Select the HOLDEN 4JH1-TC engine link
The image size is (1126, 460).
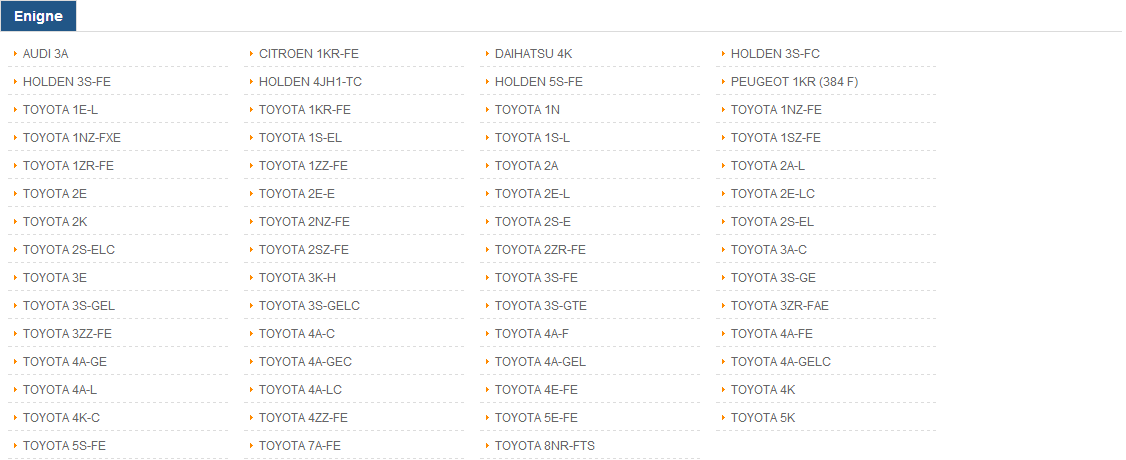(310, 82)
